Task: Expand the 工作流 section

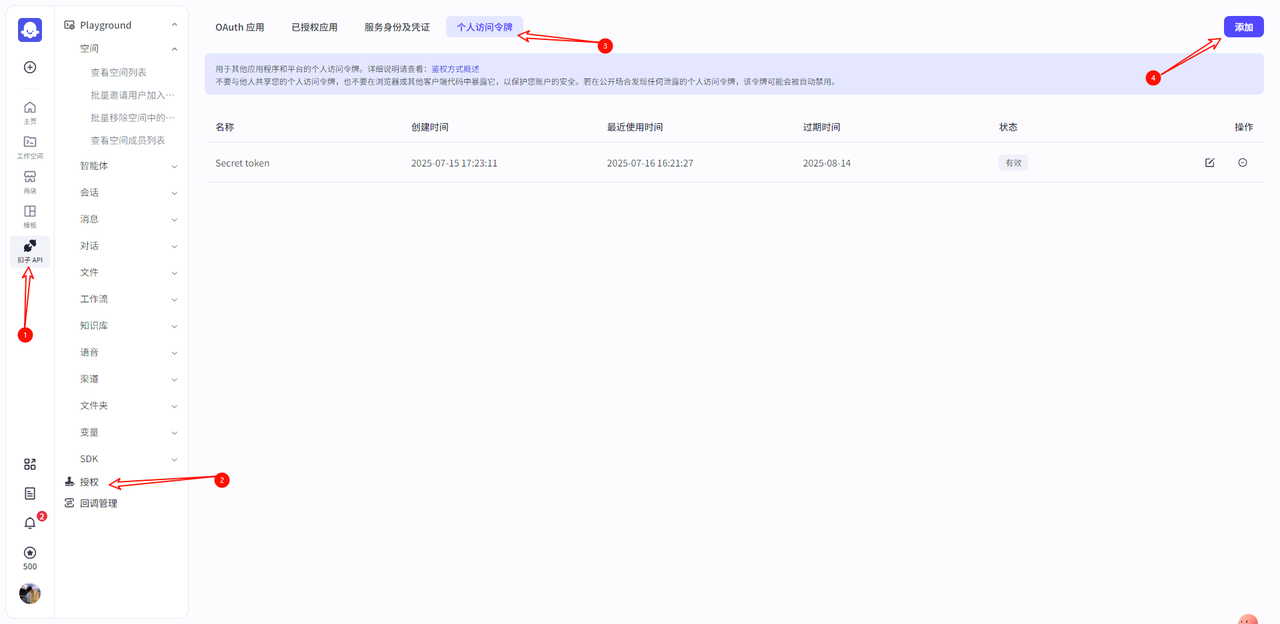Action: click(174, 299)
